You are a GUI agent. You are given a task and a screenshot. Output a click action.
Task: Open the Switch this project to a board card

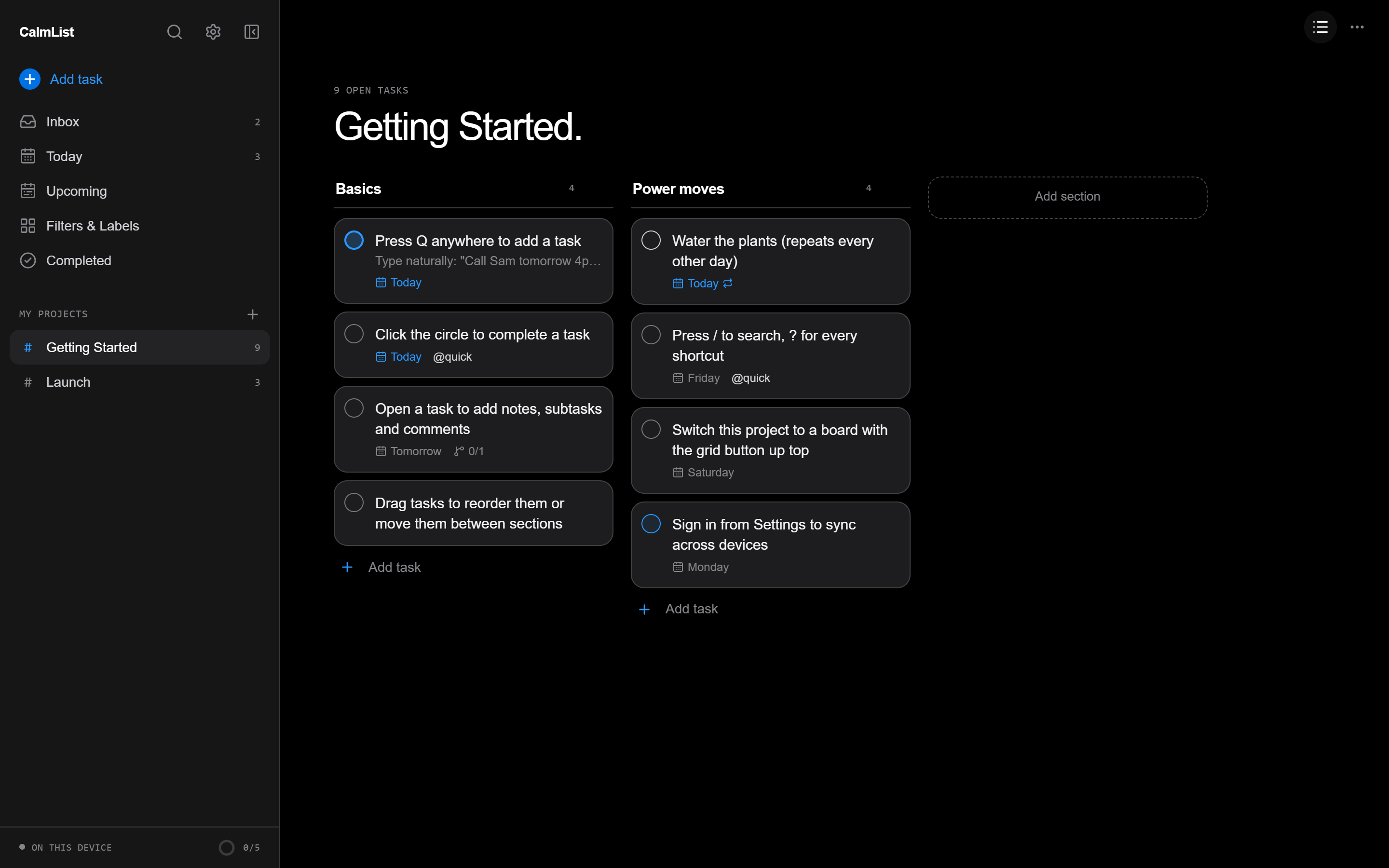tap(770, 451)
